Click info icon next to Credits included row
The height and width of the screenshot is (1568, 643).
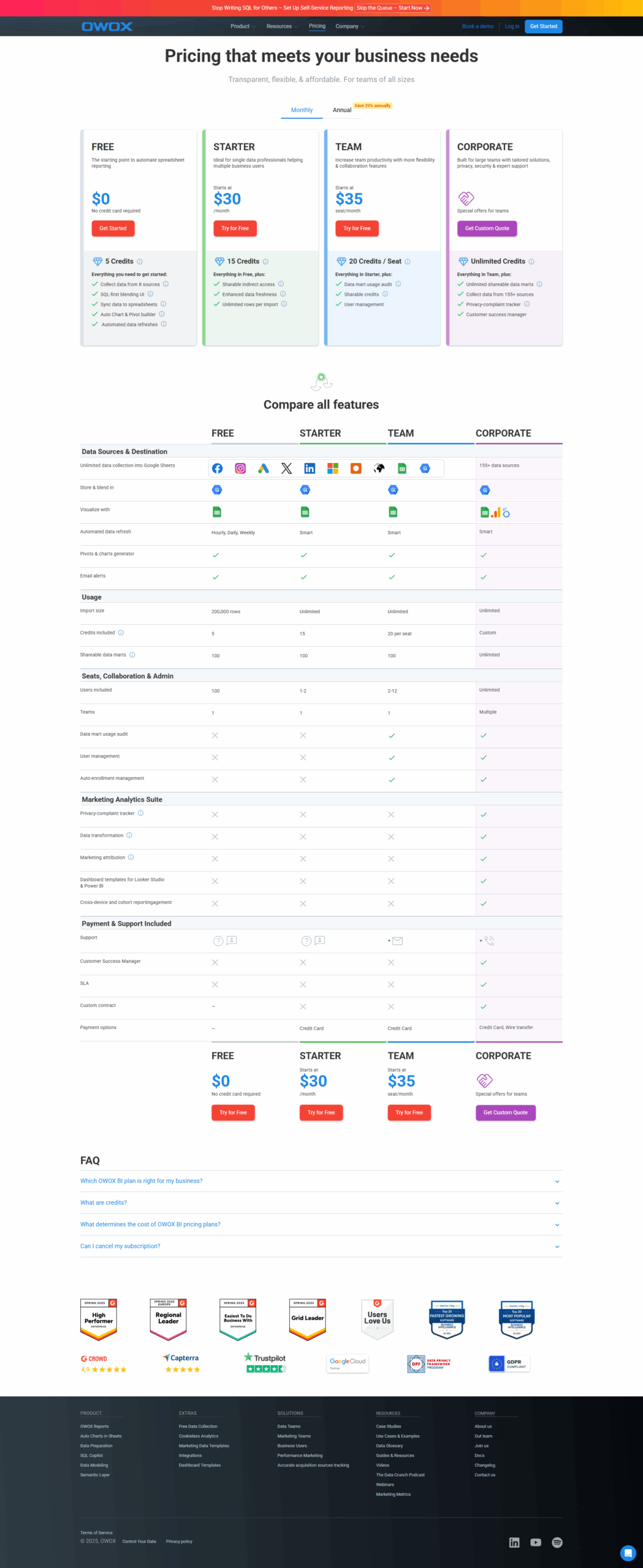click(121, 633)
